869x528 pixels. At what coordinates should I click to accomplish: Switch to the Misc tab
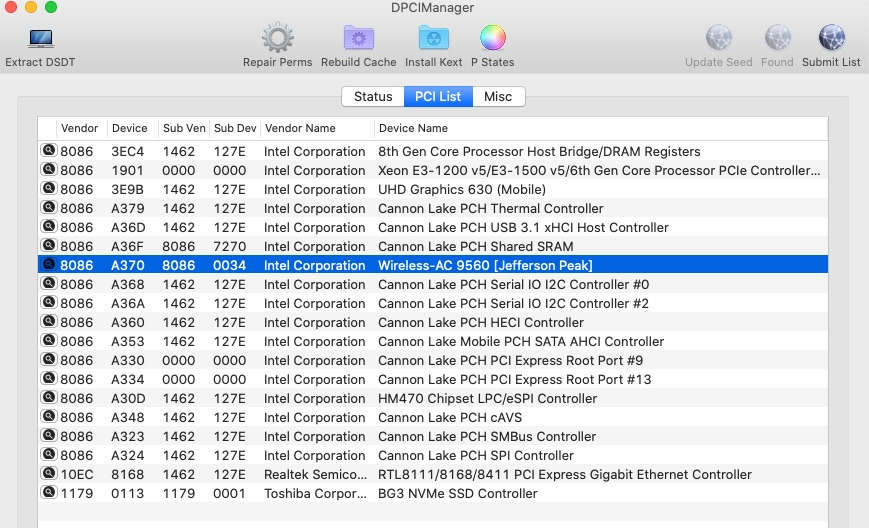498,97
